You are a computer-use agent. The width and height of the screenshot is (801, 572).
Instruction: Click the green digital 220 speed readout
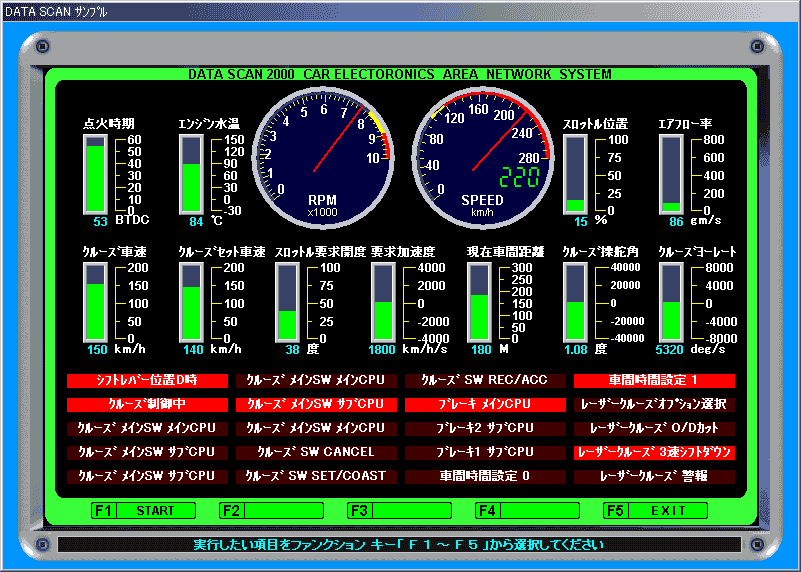[x=520, y=178]
